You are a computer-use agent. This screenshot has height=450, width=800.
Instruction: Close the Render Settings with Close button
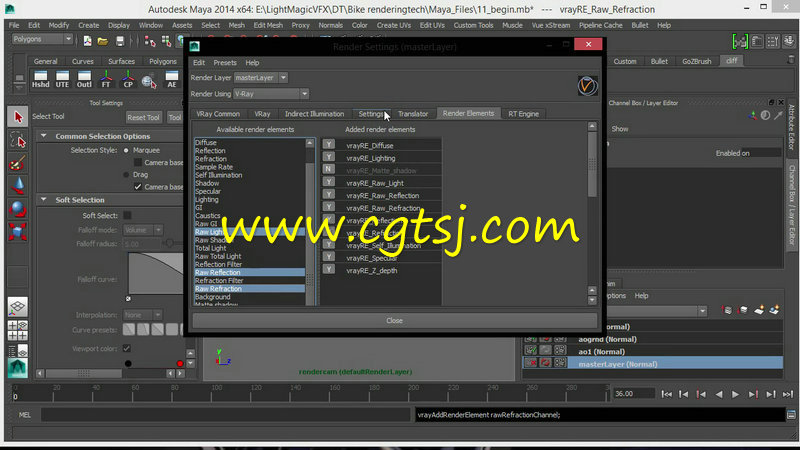pos(394,320)
